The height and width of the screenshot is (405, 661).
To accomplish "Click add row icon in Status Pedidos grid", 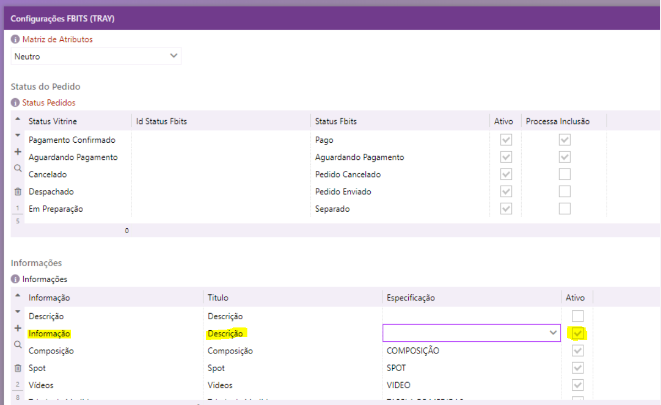I will coord(17,151).
